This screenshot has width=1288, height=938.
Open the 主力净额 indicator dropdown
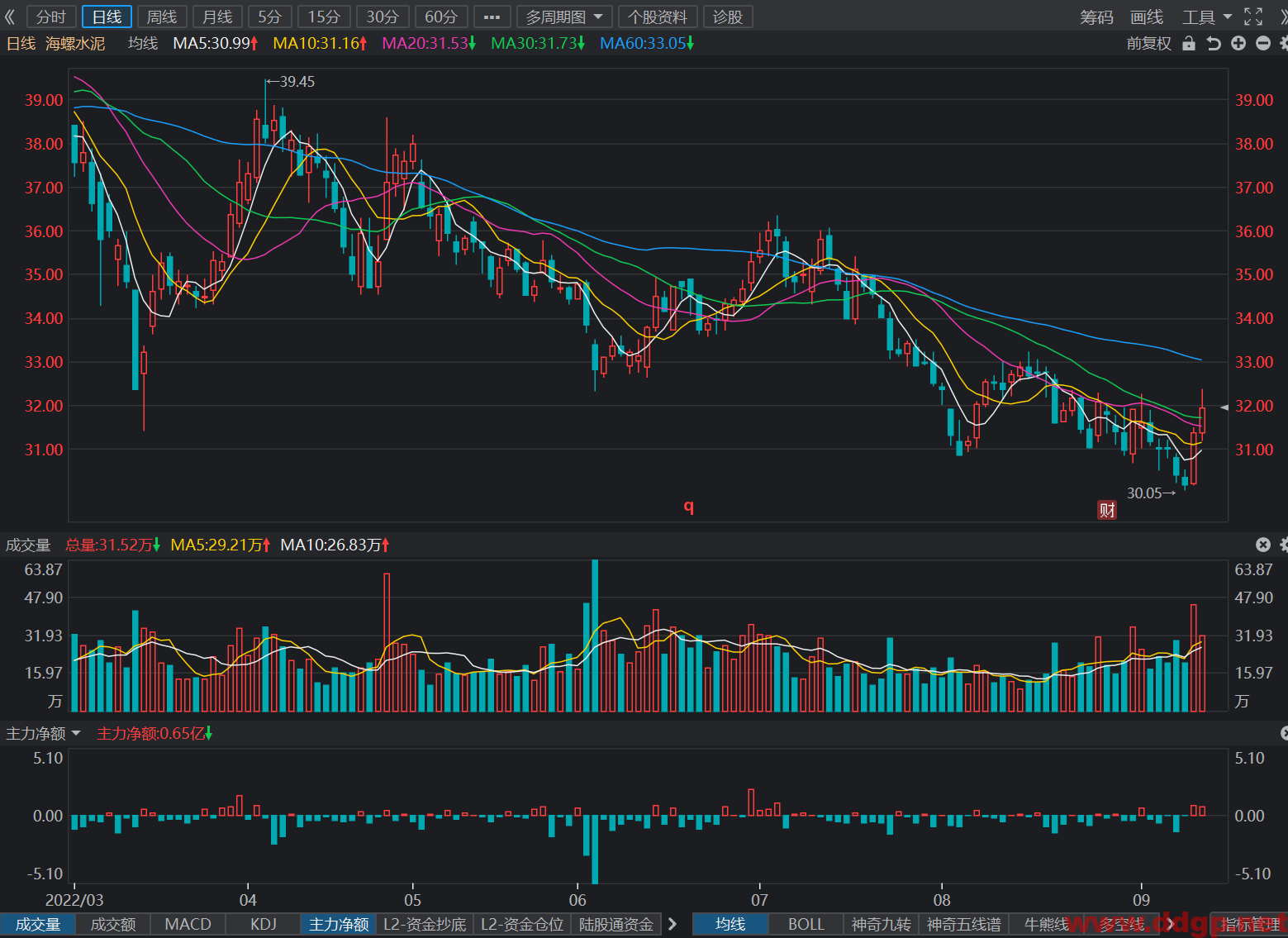43,733
